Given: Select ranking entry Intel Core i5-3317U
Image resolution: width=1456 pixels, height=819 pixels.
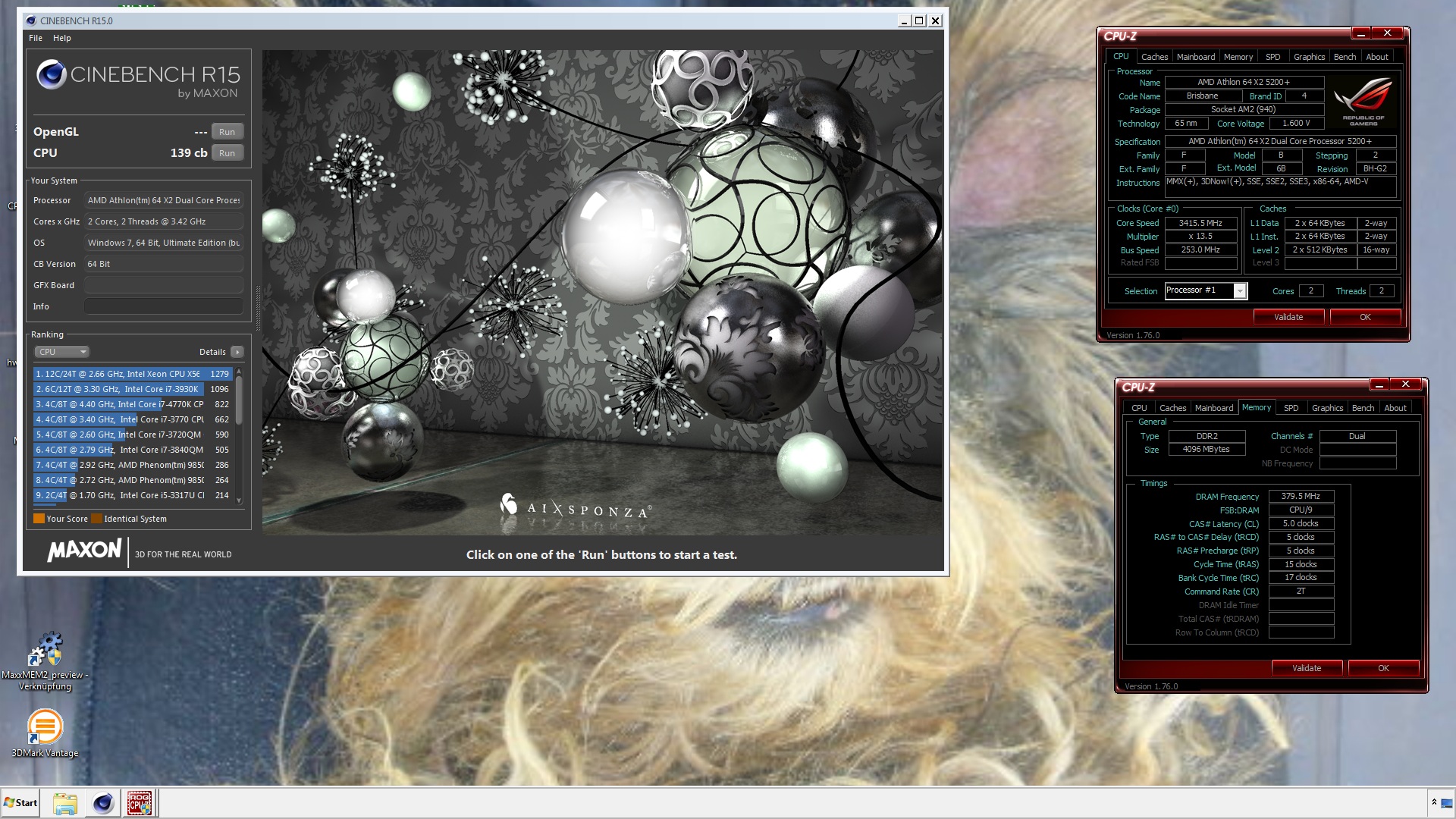Looking at the screenshot, I should tap(133, 495).
